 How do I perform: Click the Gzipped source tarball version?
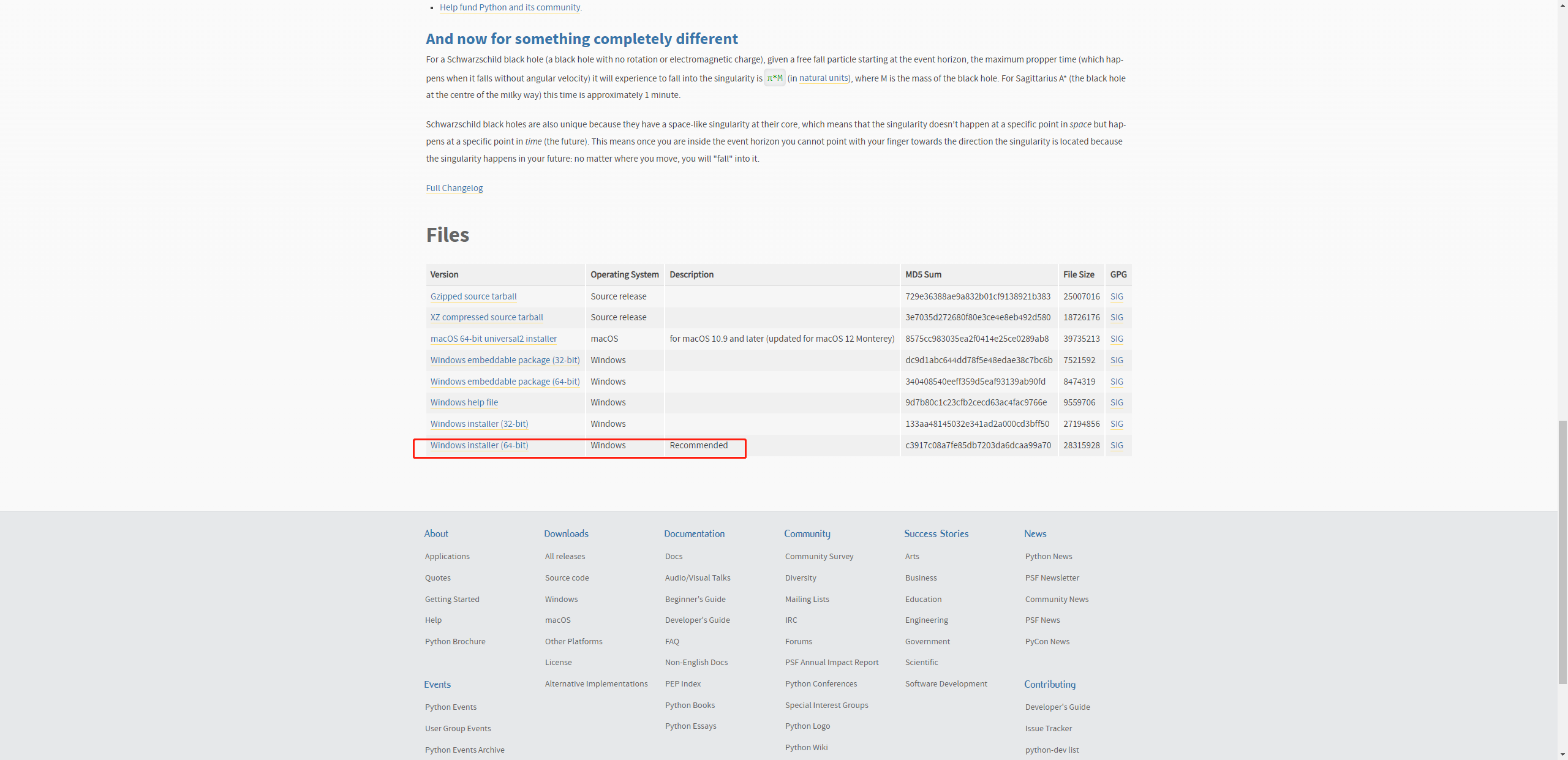click(x=473, y=296)
